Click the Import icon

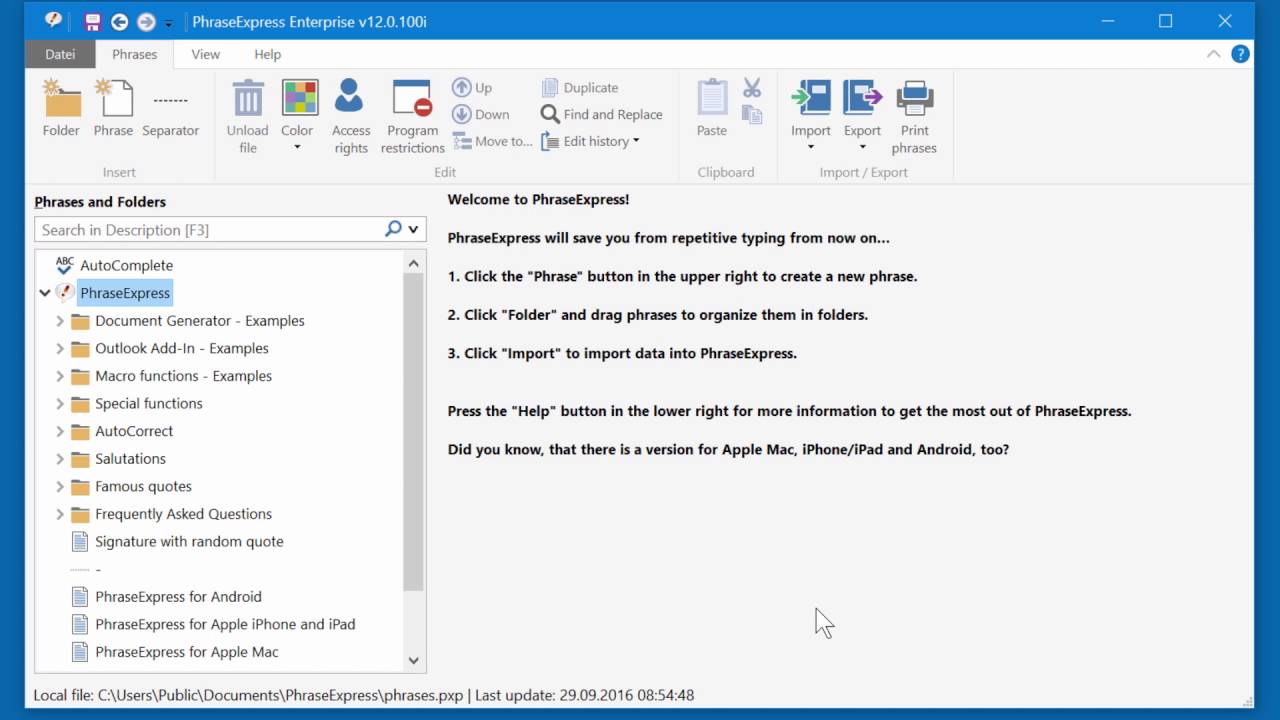pyautogui.click(x=811, y=99)
